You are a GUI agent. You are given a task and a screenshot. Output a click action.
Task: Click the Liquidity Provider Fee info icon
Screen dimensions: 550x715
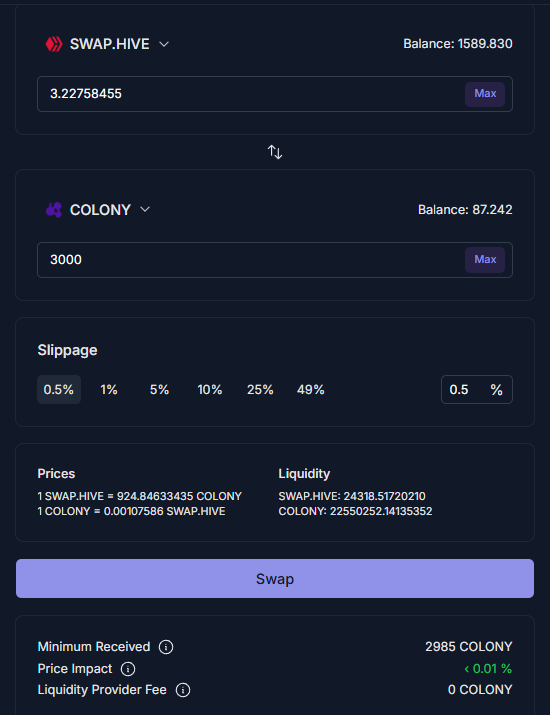[x=183, y=690]
